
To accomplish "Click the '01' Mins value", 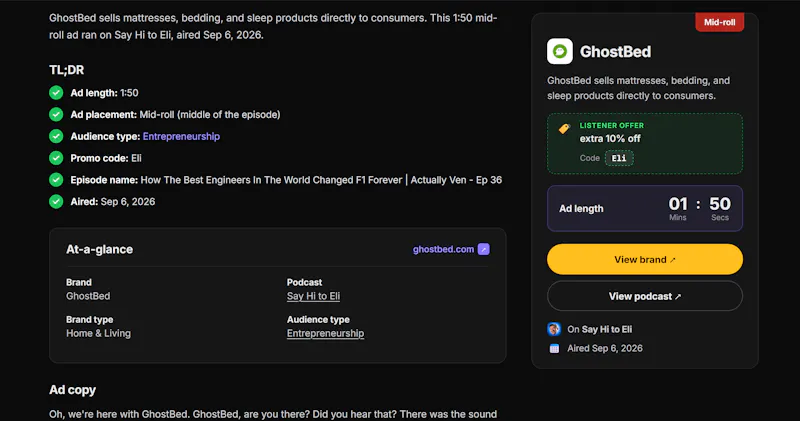I will 678,204.
